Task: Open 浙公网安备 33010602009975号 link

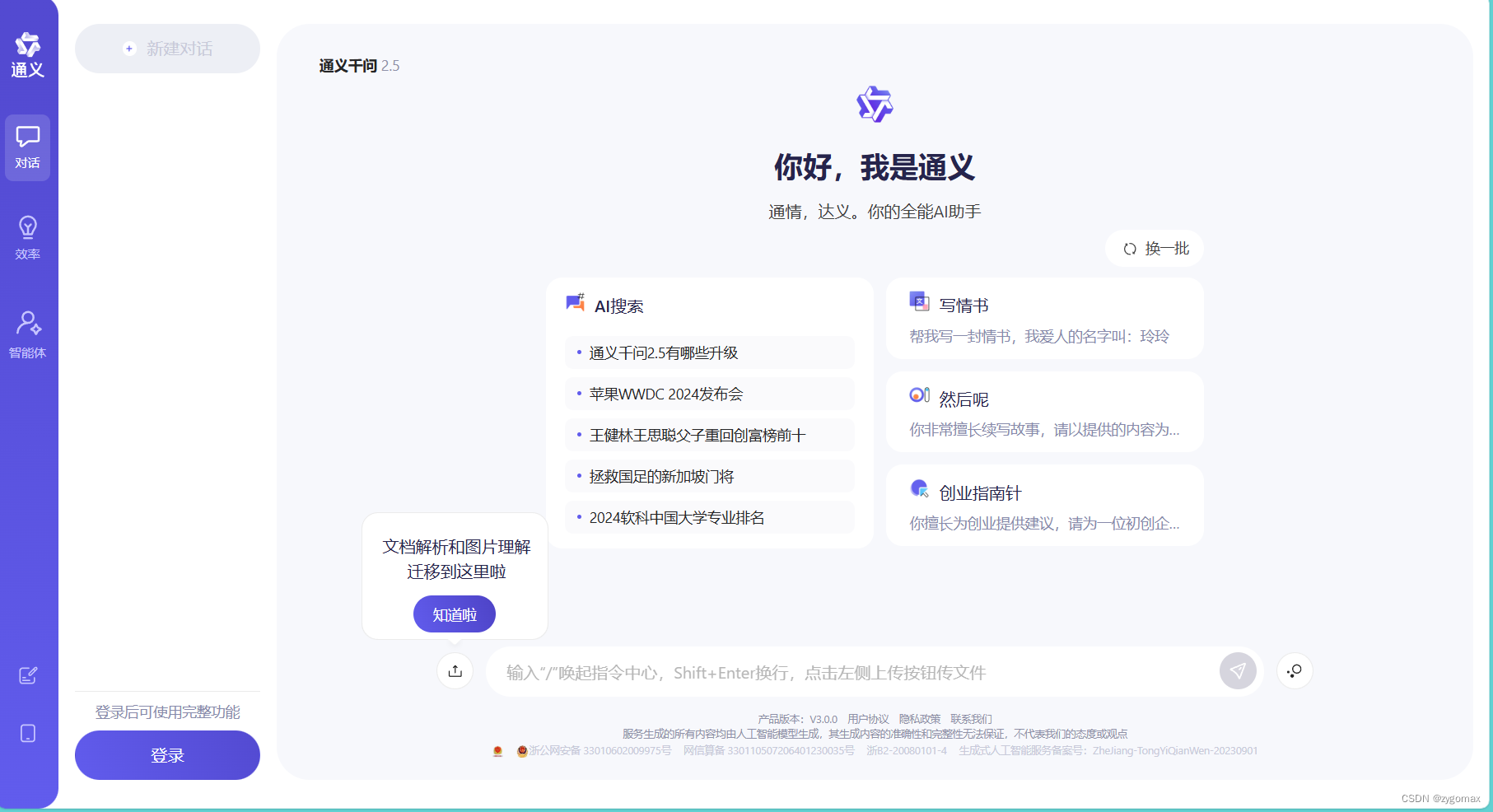Action: click(600, 751)
